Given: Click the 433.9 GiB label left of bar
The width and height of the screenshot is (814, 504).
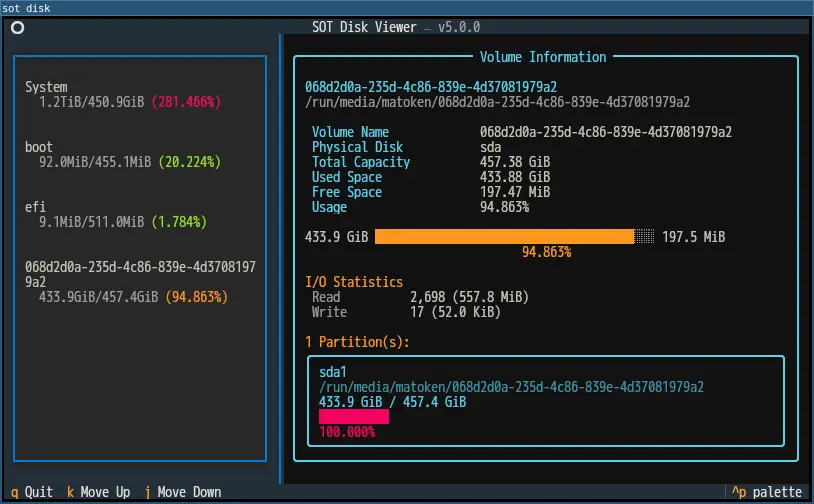Looking at the screenshot, I should 336,237.
